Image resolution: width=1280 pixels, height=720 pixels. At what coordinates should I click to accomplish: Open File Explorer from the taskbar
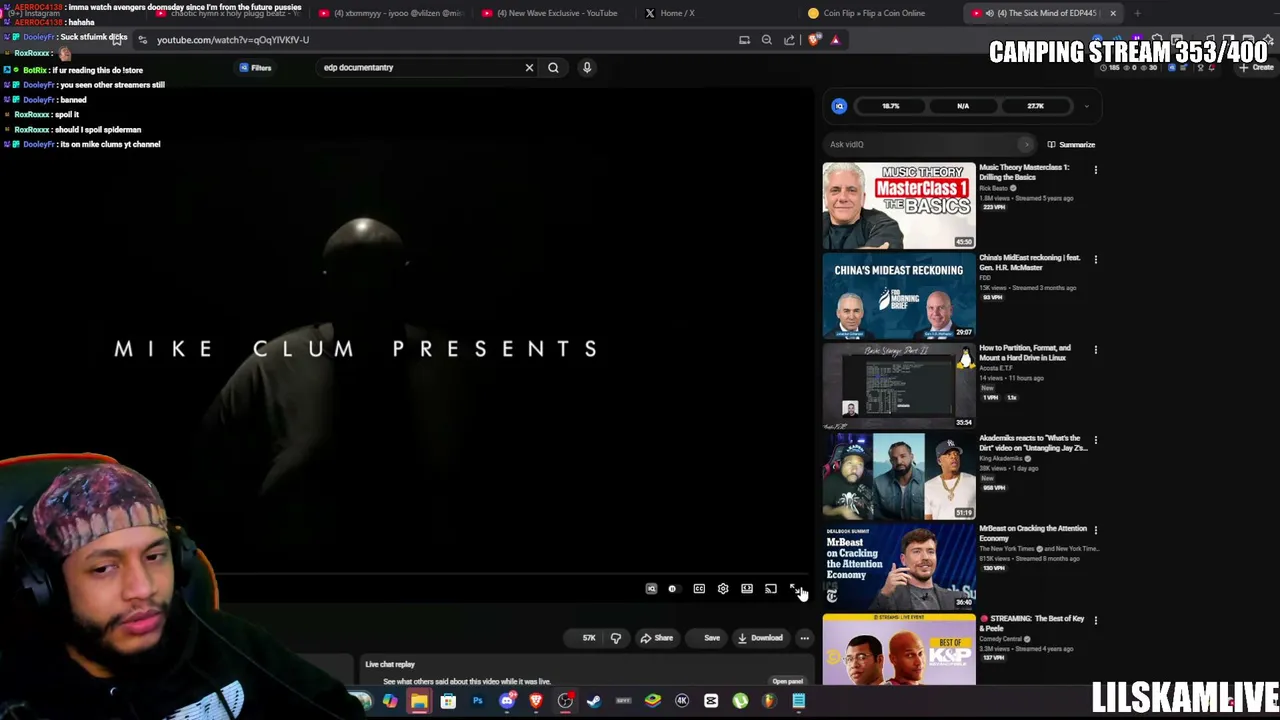pyautogui.click(x=419, y=701)
